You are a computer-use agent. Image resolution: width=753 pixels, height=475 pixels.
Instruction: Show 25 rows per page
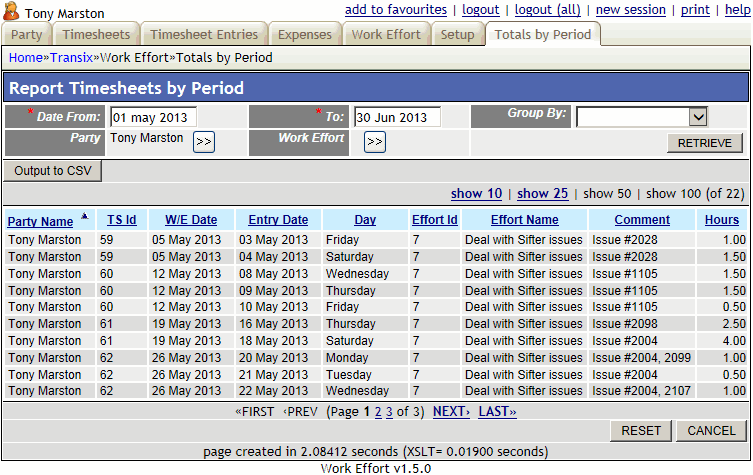(x=542, y=193)
